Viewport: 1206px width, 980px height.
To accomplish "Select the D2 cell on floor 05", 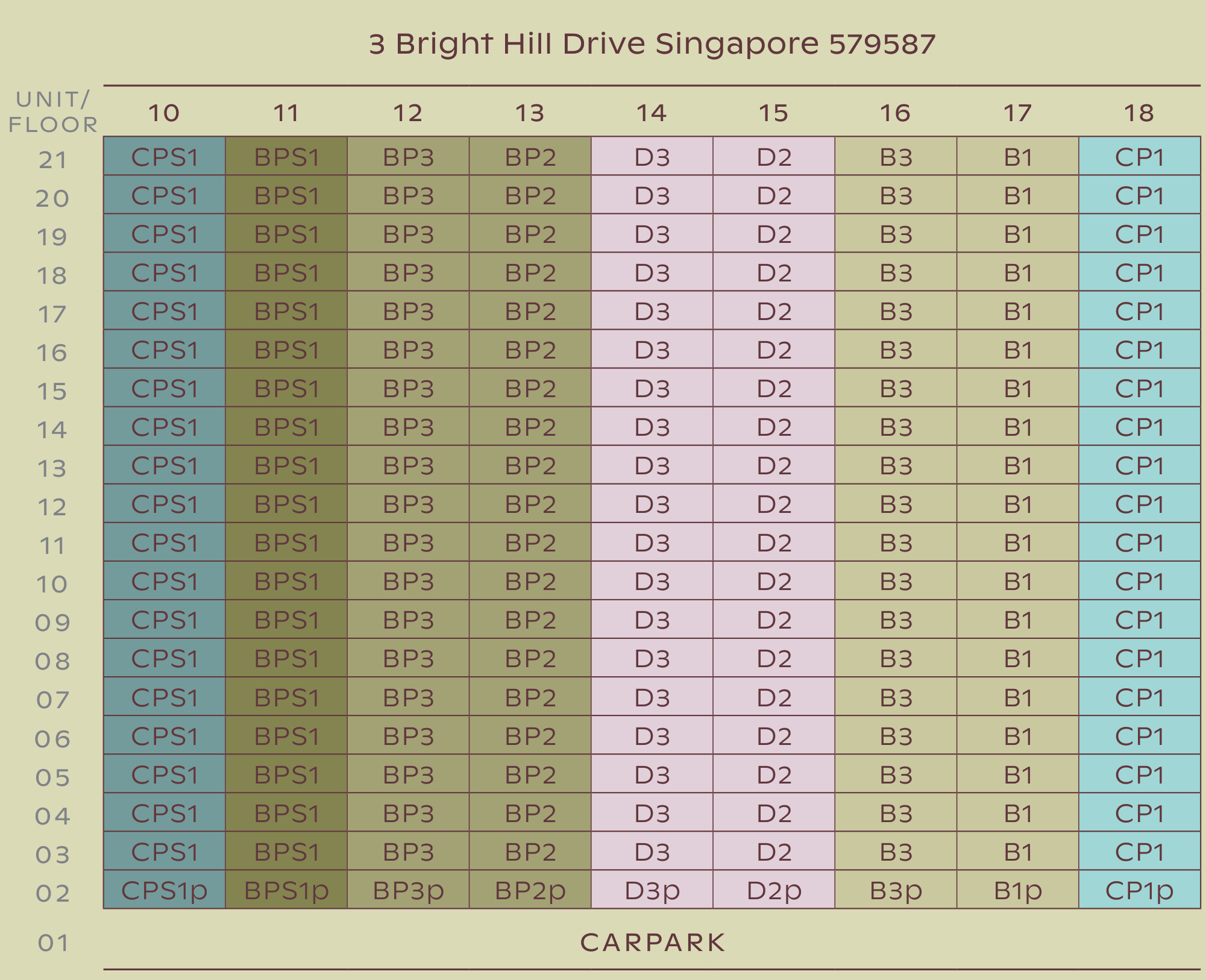I will coord(774,773).
